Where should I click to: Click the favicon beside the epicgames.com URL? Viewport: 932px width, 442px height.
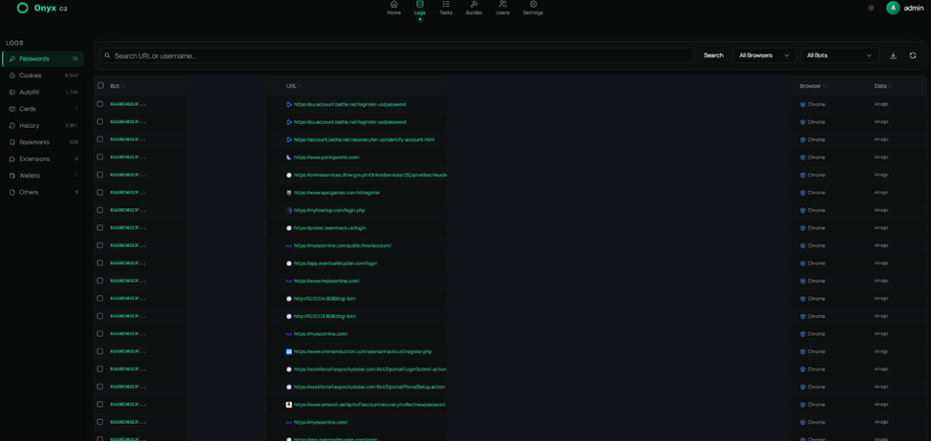289,192
